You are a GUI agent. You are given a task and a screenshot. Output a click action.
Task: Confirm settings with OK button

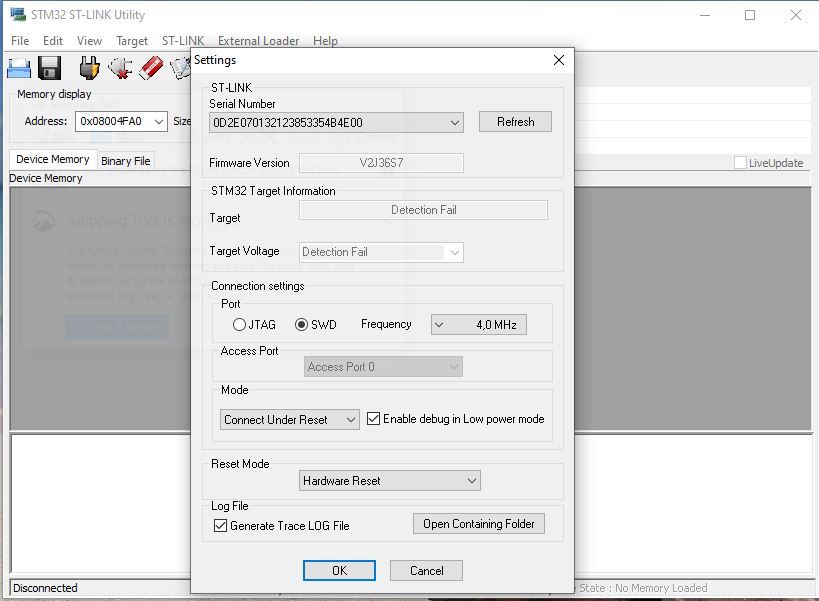pos(339,571)
